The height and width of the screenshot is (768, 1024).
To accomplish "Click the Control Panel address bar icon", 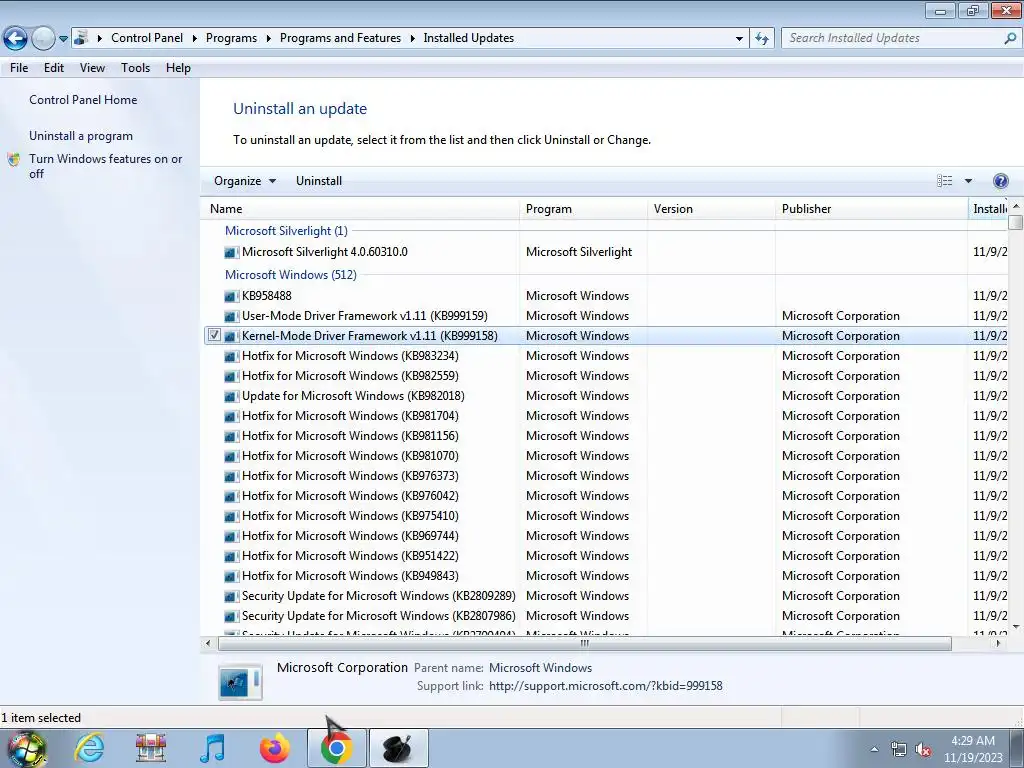I will click(81, 38).
